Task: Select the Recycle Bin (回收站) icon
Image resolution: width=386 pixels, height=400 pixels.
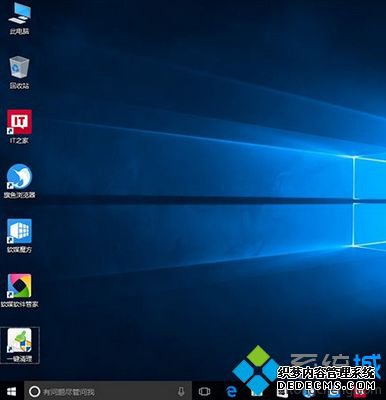Action: 19,73
